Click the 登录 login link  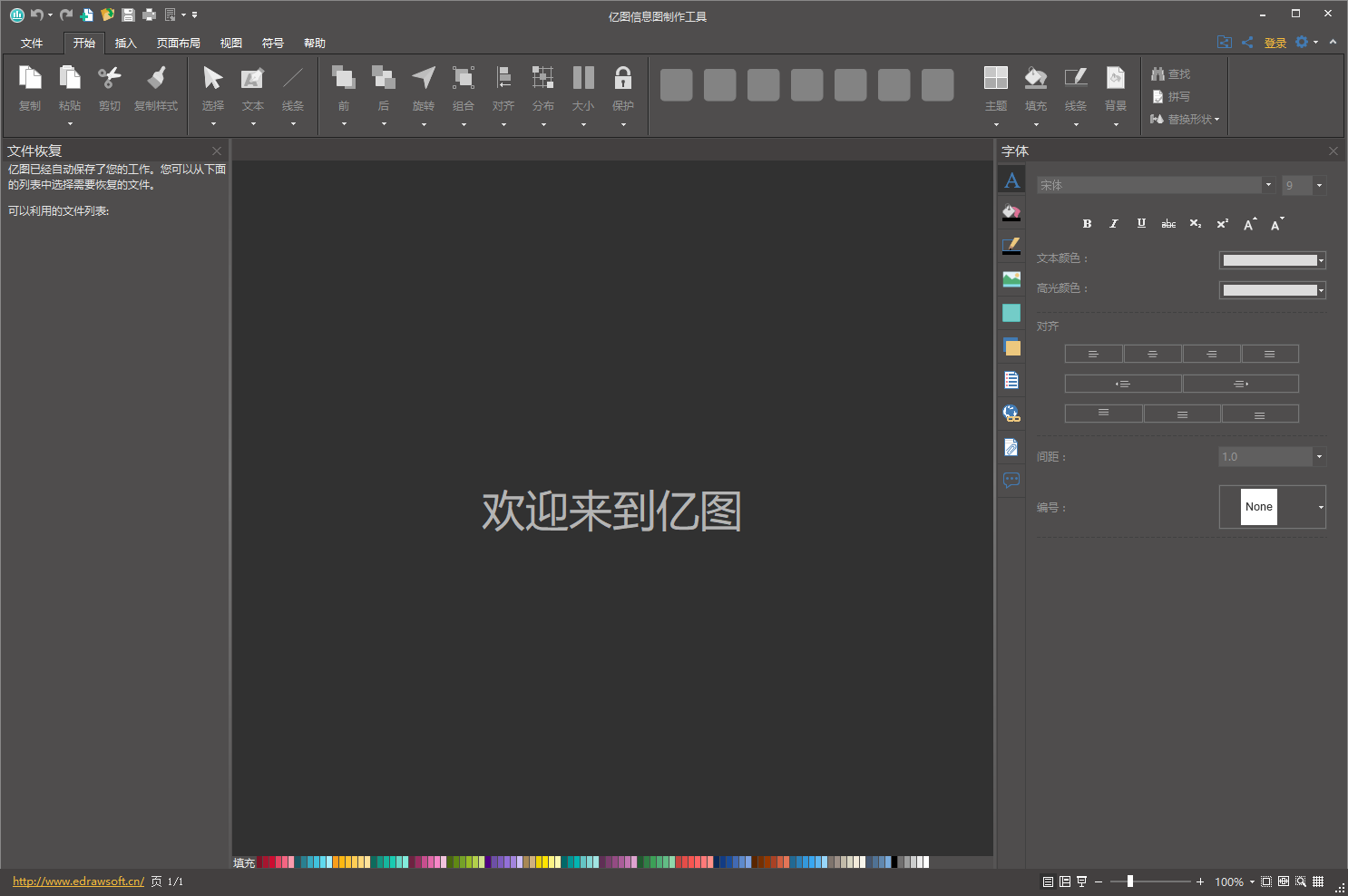click(1275, 43)
